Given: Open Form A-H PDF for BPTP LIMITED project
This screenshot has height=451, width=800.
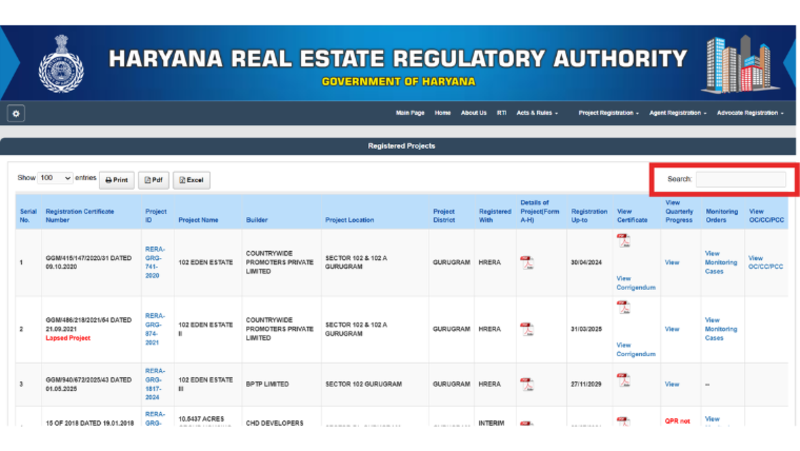Looking at the screenshot, I should pos(527,384).
